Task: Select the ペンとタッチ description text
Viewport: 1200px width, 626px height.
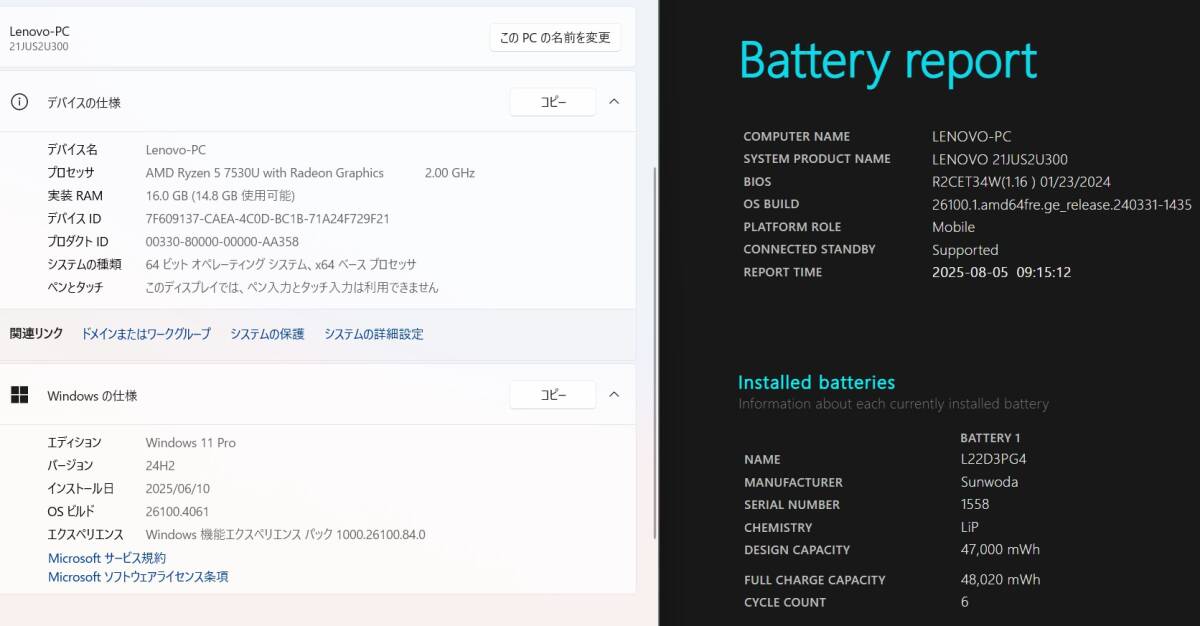Action: click(x=292, y=287)
